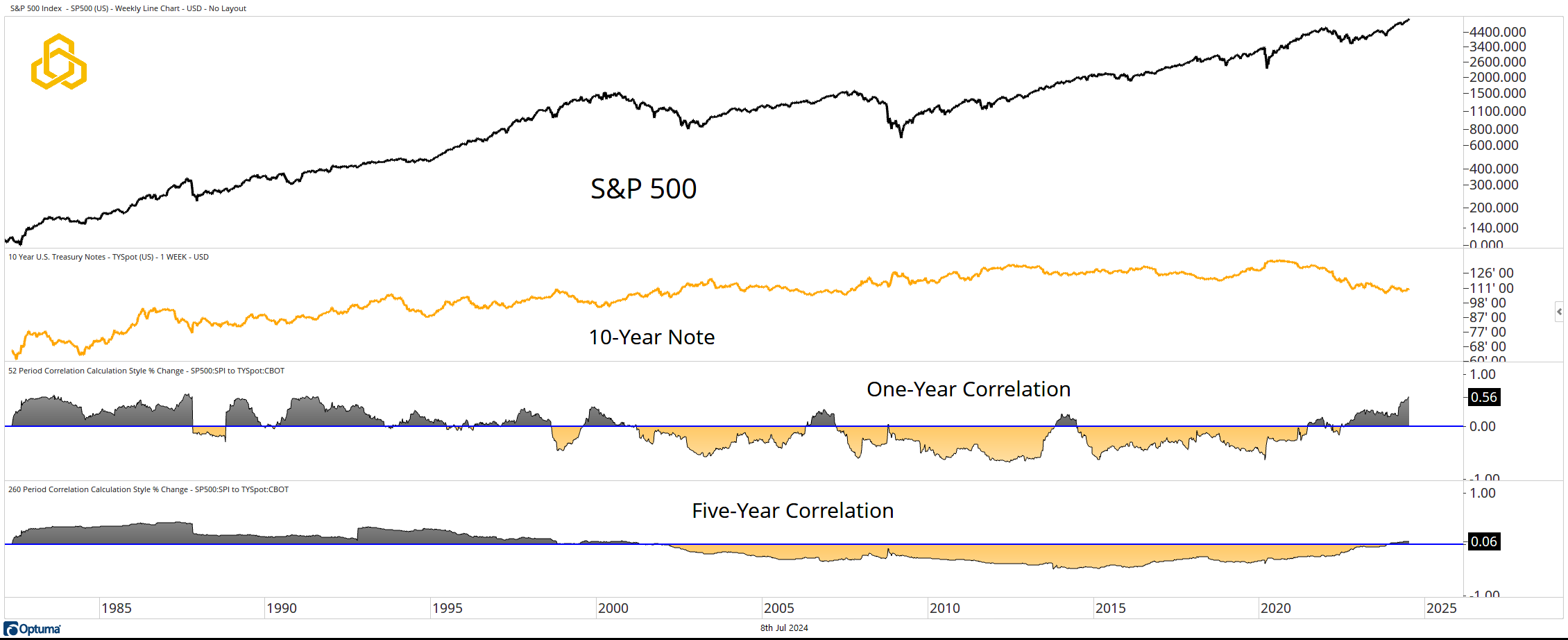Select the "One-Year Correlation" text label

coord(968,389)
